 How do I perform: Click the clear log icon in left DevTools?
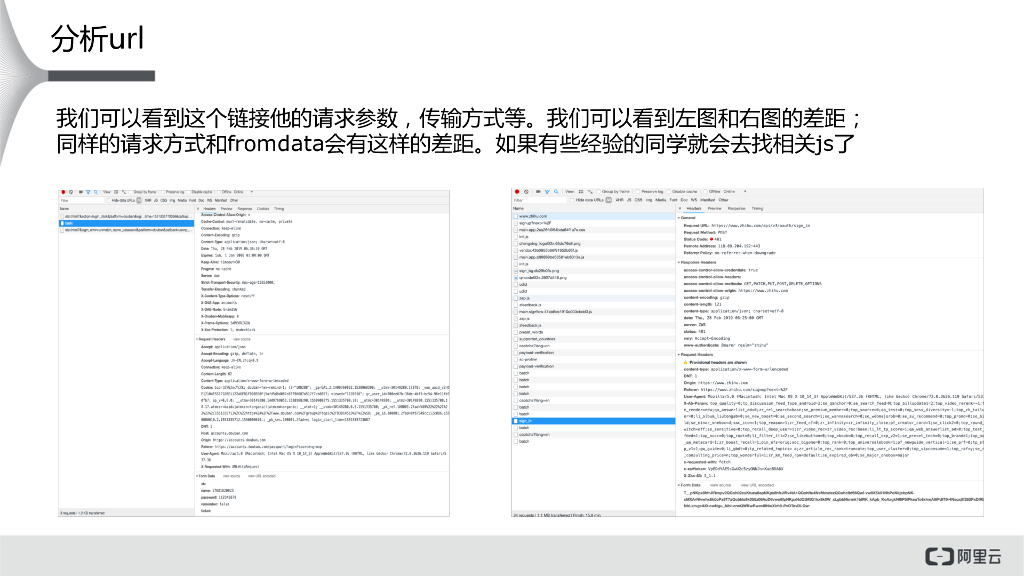click(71, 192)
